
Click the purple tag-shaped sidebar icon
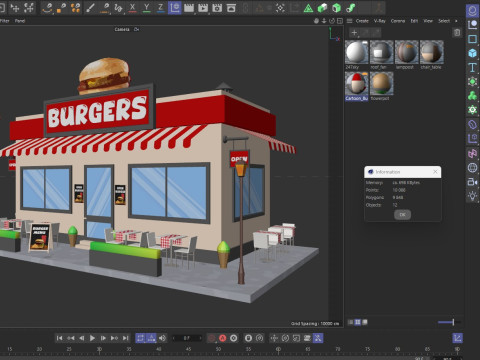(472, 125)
